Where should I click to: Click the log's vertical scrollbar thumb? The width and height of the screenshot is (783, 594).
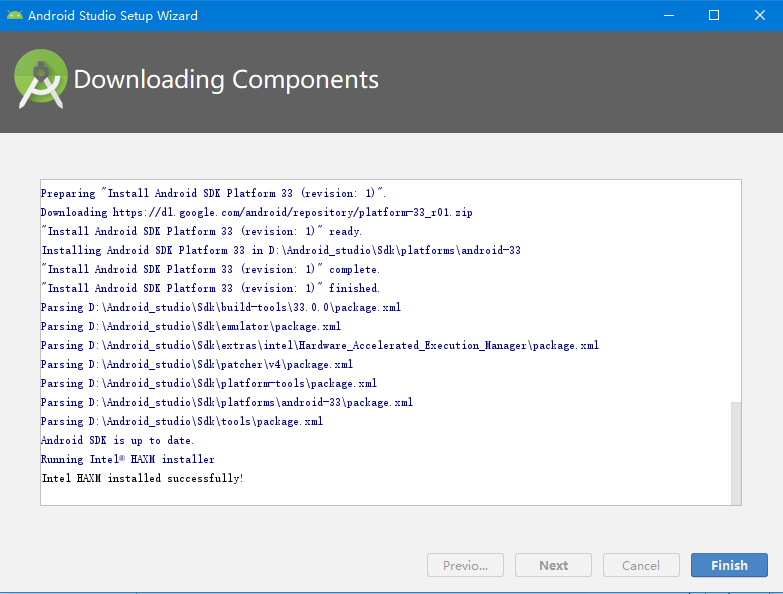coord(736,452)
